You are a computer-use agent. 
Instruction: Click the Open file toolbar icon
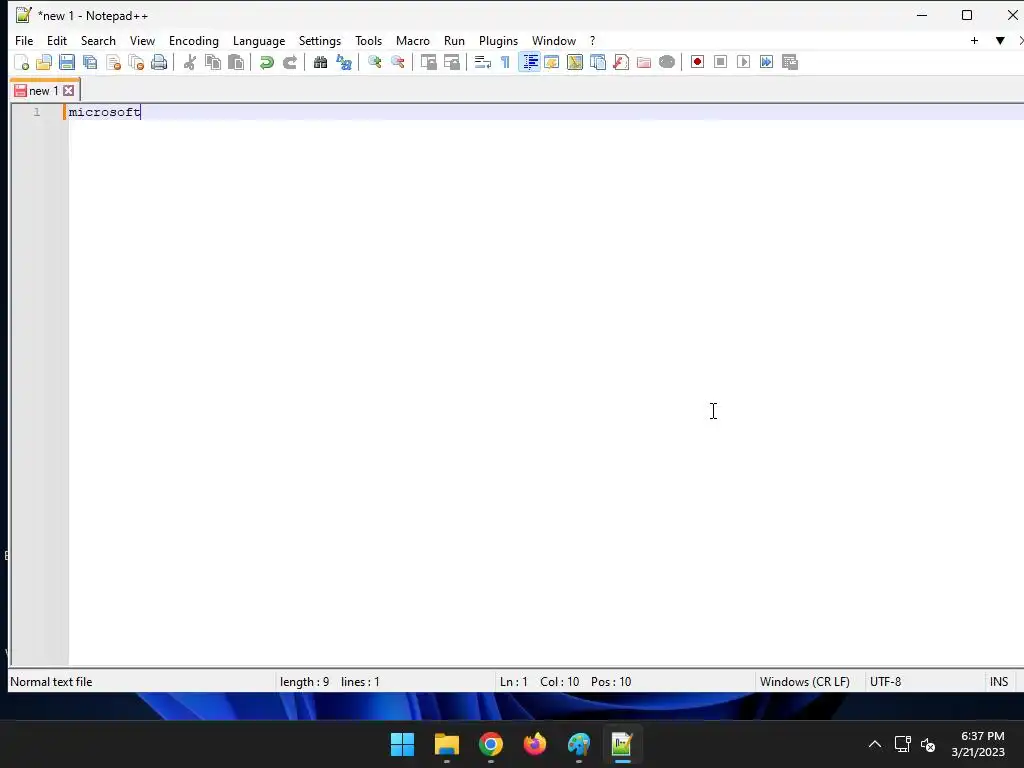(44, 62)
